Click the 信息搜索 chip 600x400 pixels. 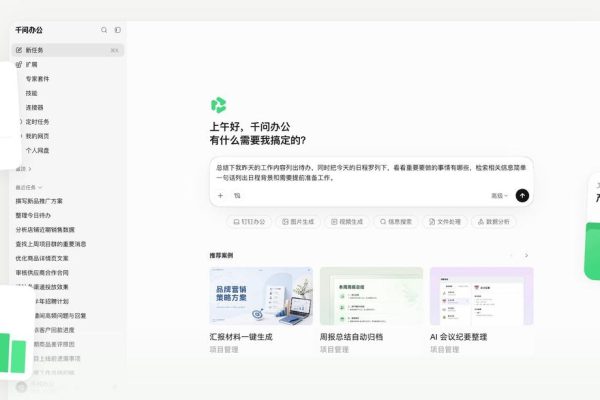396,222
